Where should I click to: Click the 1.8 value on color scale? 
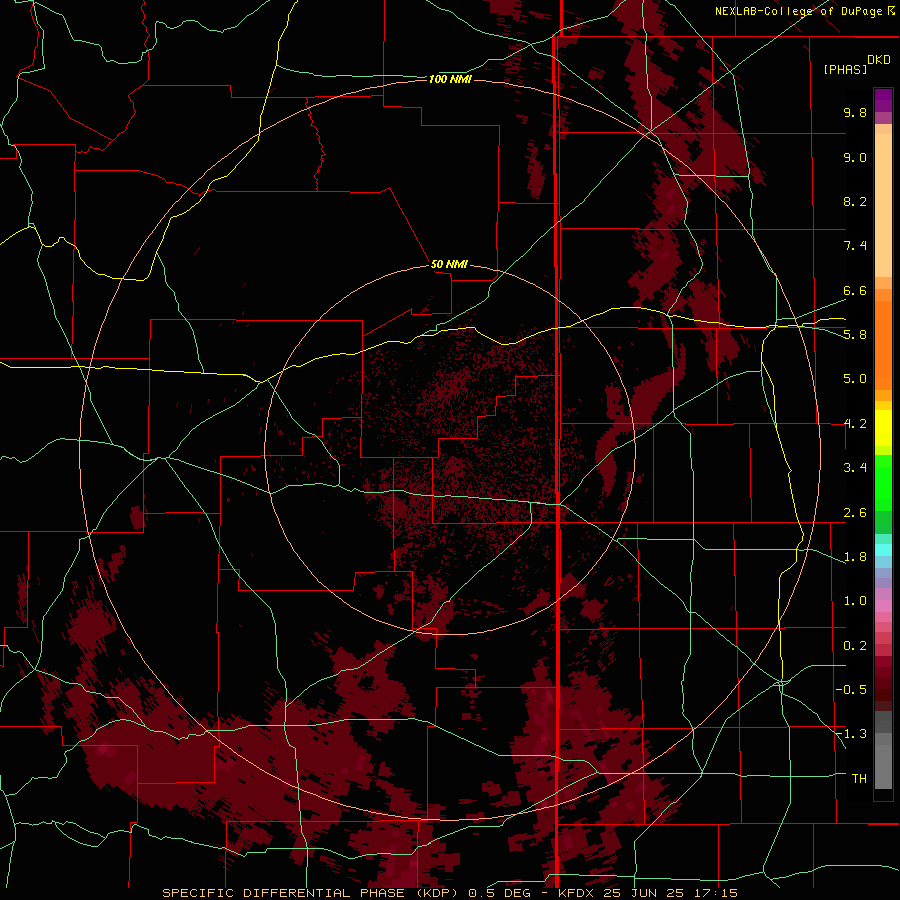click(x=855, y=557)
